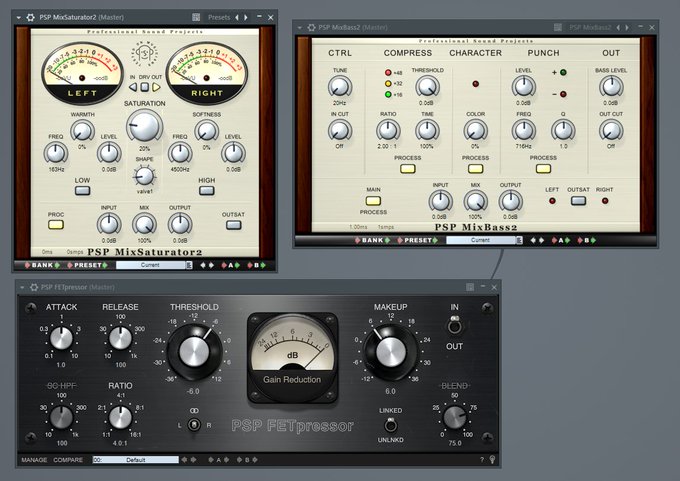
Task: Toggle MAIN PROCESS button in MixBass2
Action: pos(373,201)
